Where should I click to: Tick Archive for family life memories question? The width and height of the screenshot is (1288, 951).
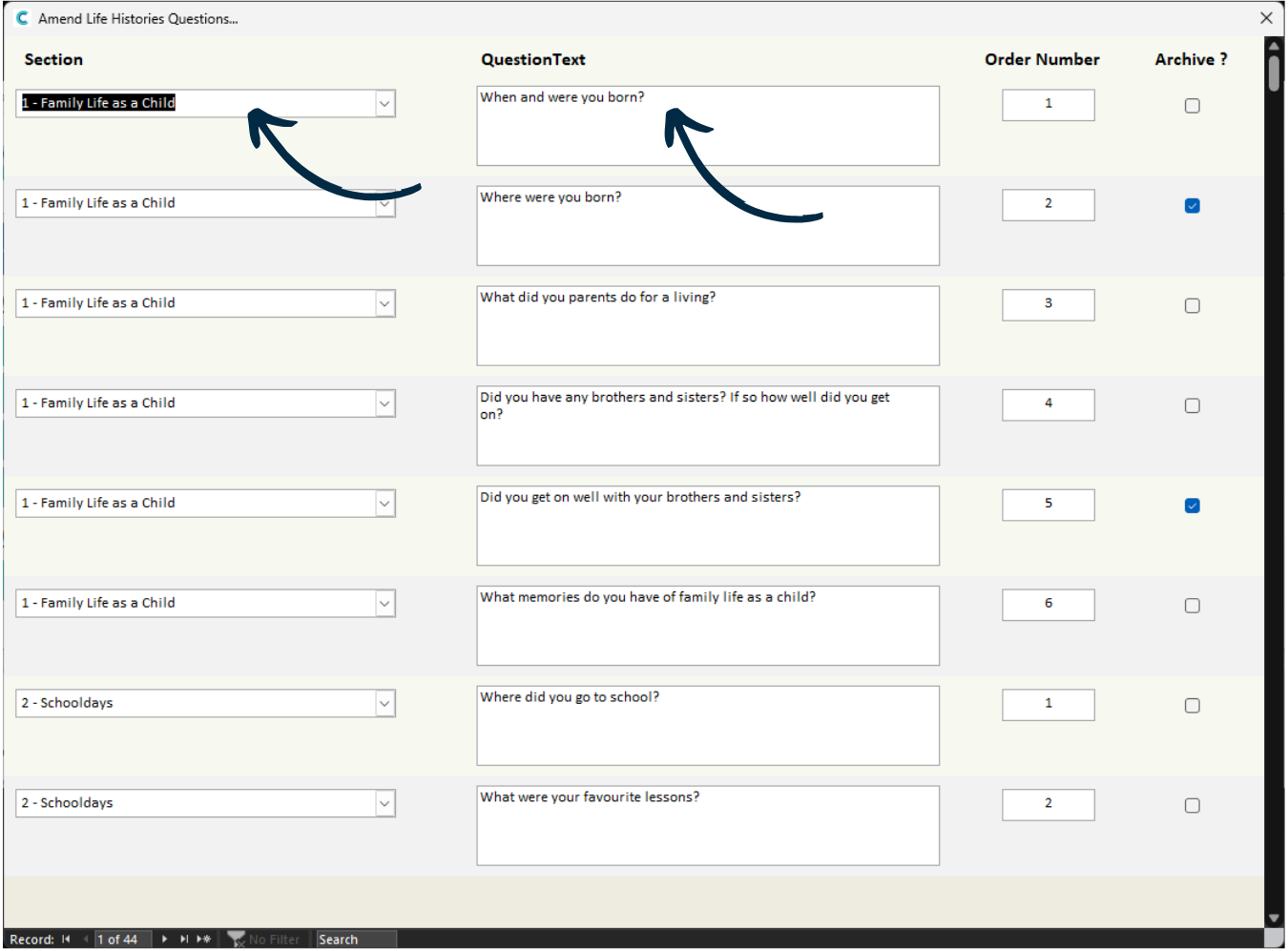coord(1192,606)
